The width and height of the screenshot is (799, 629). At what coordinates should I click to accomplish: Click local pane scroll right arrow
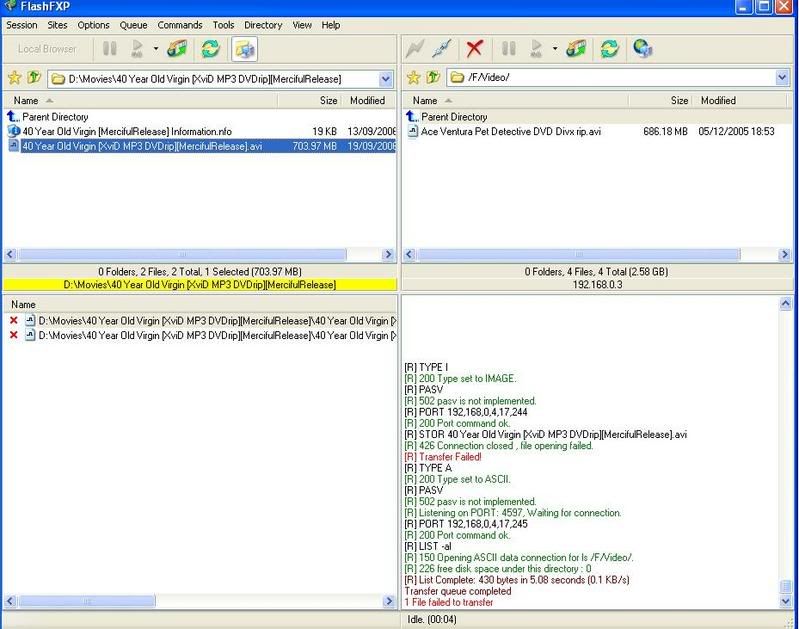[x=388, y=254]
